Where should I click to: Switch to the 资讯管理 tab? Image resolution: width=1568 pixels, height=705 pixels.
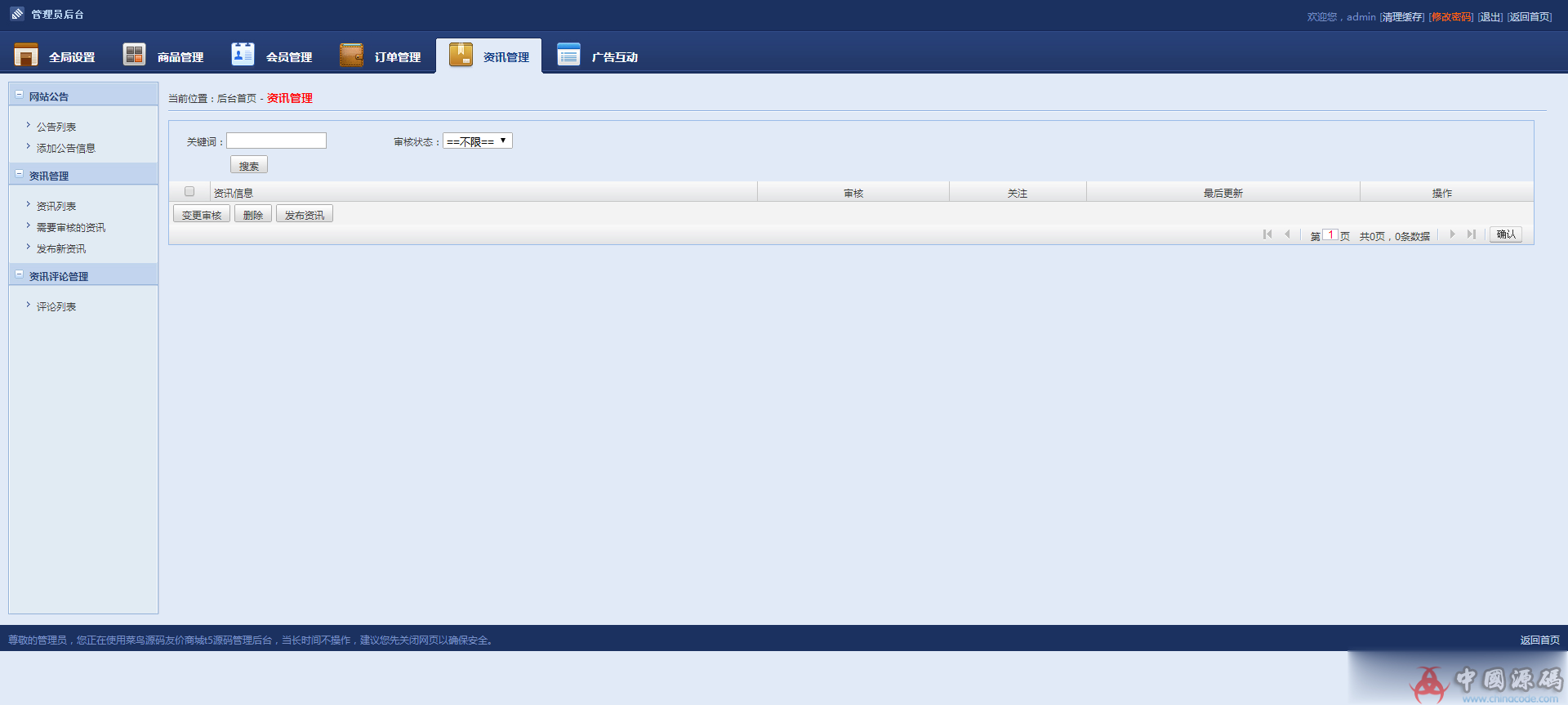[489, 56]
